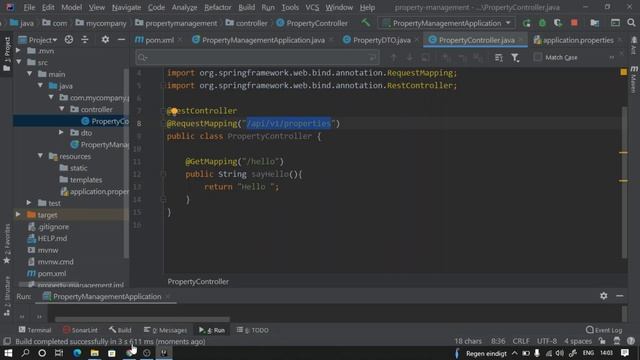Viewport: 640px width, 360px height.
Task: Open the File menu
Action: pyautogui.click(x=29, y=7)
